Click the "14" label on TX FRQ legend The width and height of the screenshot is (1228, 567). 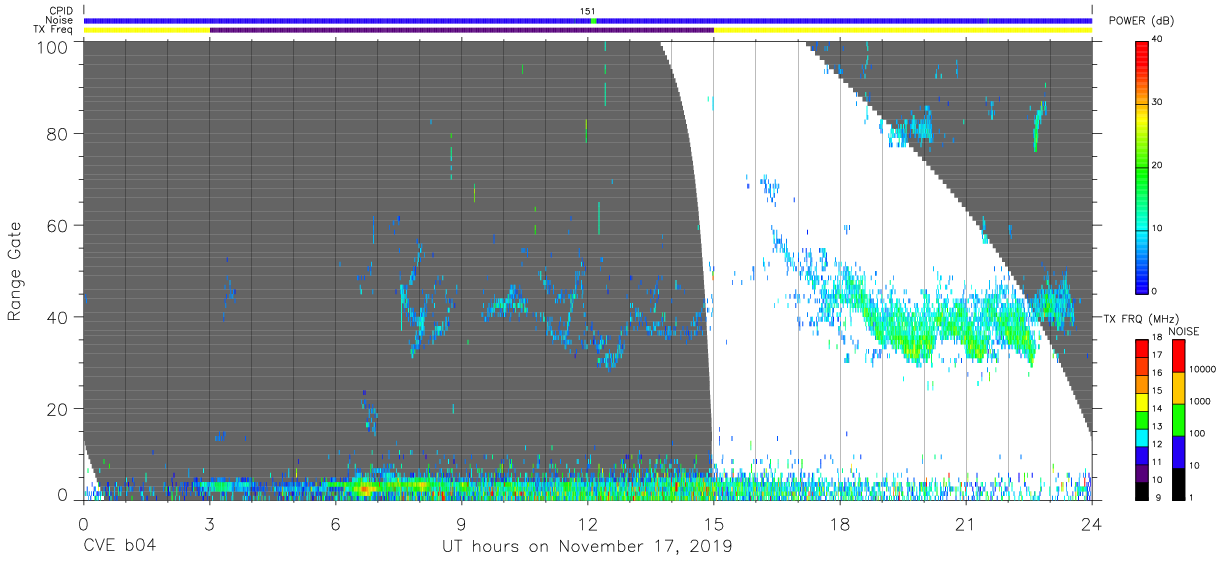[1157, 409]
